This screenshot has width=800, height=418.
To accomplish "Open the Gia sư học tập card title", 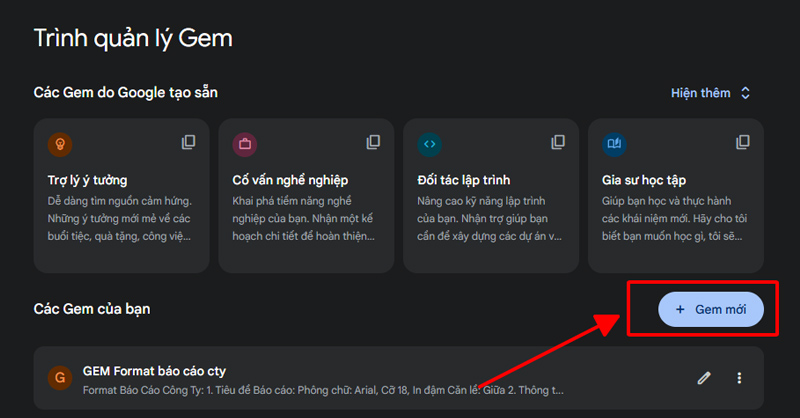I will coord(644,180).
